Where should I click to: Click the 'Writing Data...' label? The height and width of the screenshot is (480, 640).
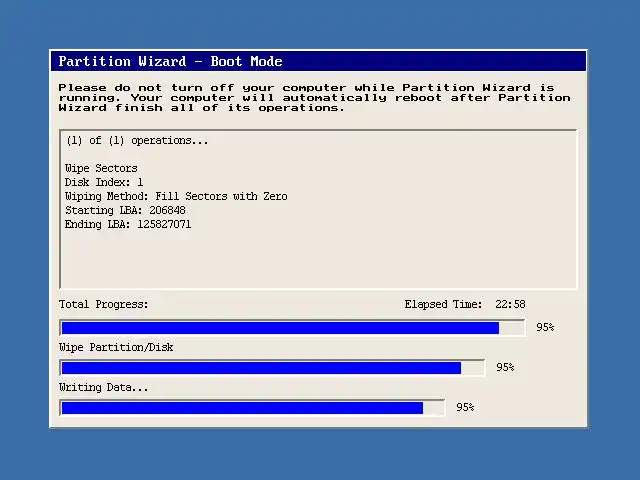click(104, 387)
